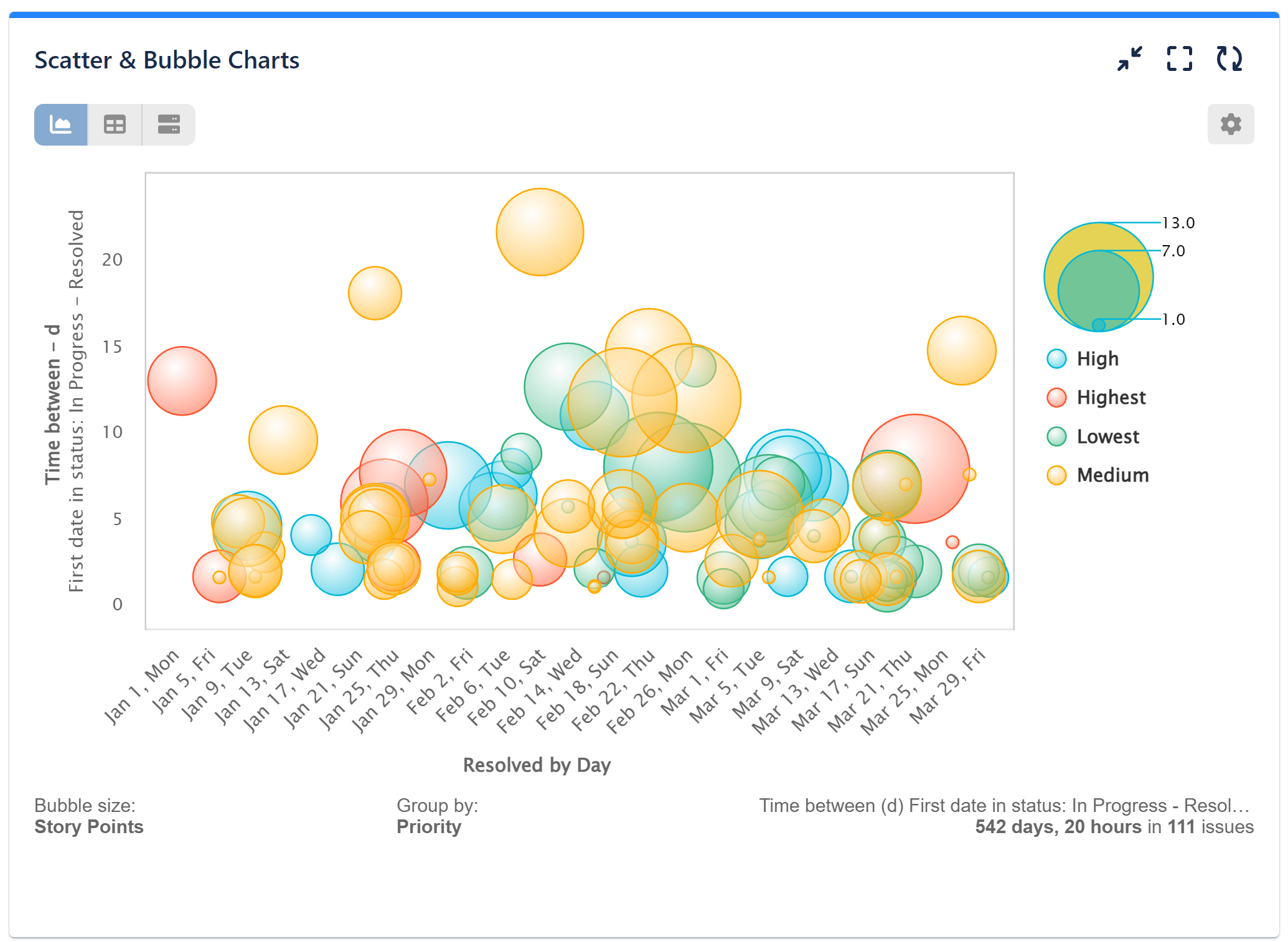The height and width of the screenshot is (942, 1288).
Task: Click the Story Points bubble size label
Action: [x=88, y=827]
